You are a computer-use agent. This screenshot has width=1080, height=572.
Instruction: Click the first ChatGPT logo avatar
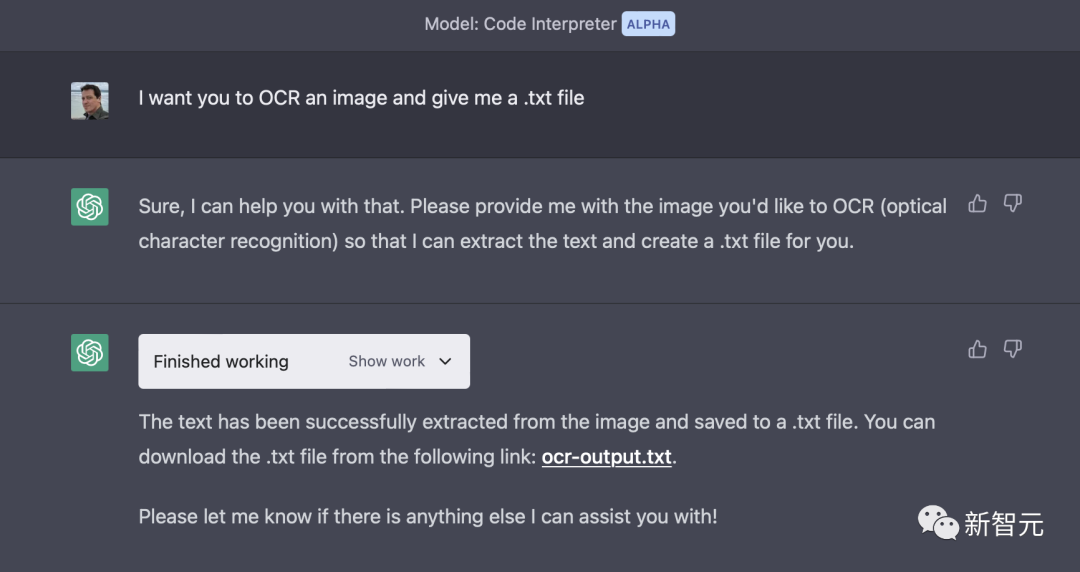coord(90,207)
